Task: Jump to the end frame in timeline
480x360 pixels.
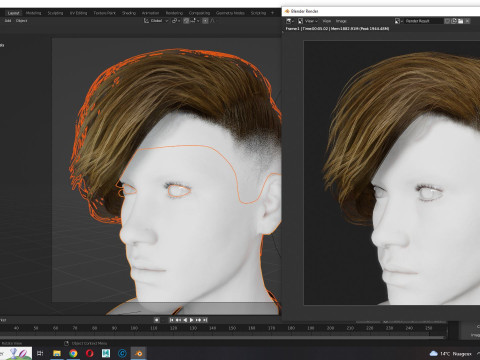Action: point(205,320)
